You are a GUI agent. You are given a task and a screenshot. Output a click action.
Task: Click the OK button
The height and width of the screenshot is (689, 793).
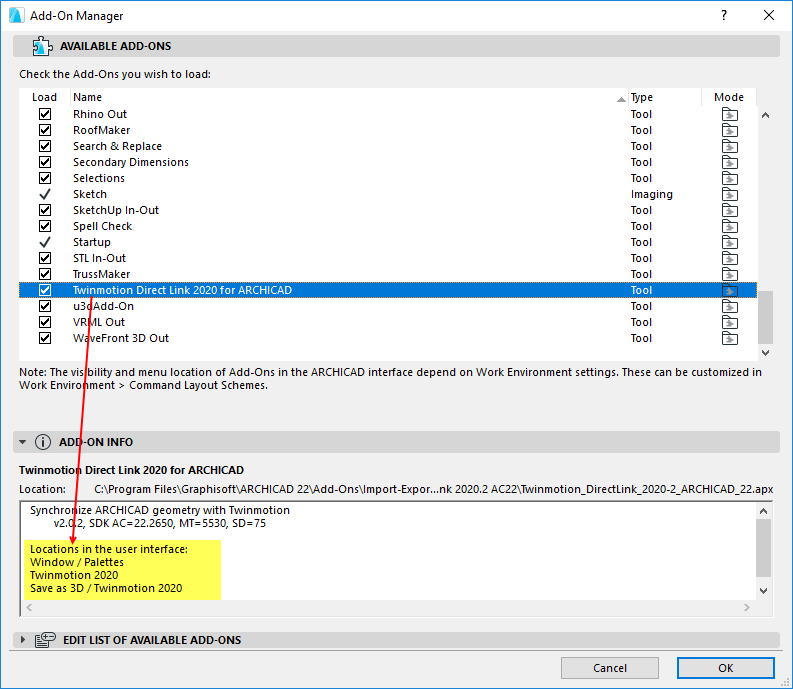pos(725,668)
